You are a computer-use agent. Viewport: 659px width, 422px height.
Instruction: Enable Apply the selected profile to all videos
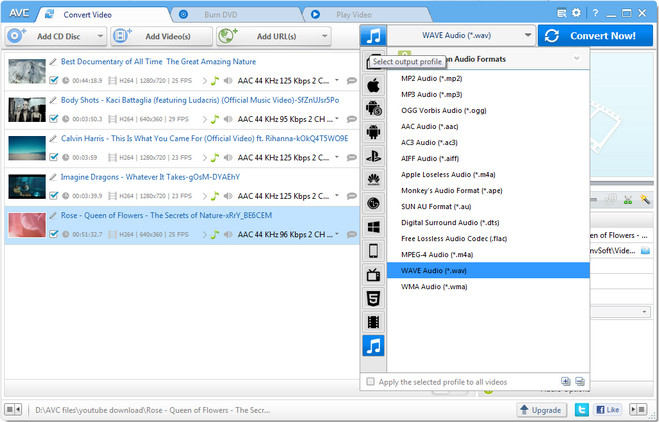pyautogui.click(x=370, y=382)
